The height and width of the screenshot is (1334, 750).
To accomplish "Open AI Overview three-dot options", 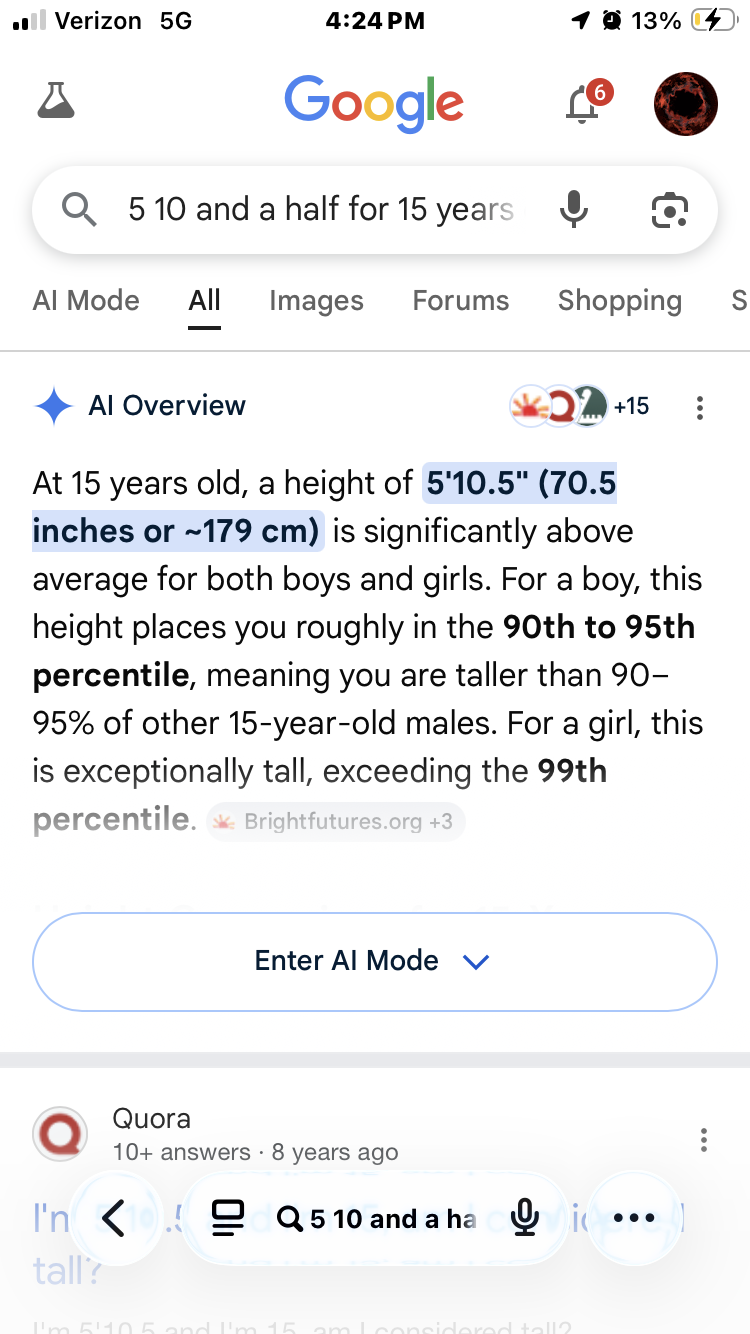I will [x=700, y=407].
